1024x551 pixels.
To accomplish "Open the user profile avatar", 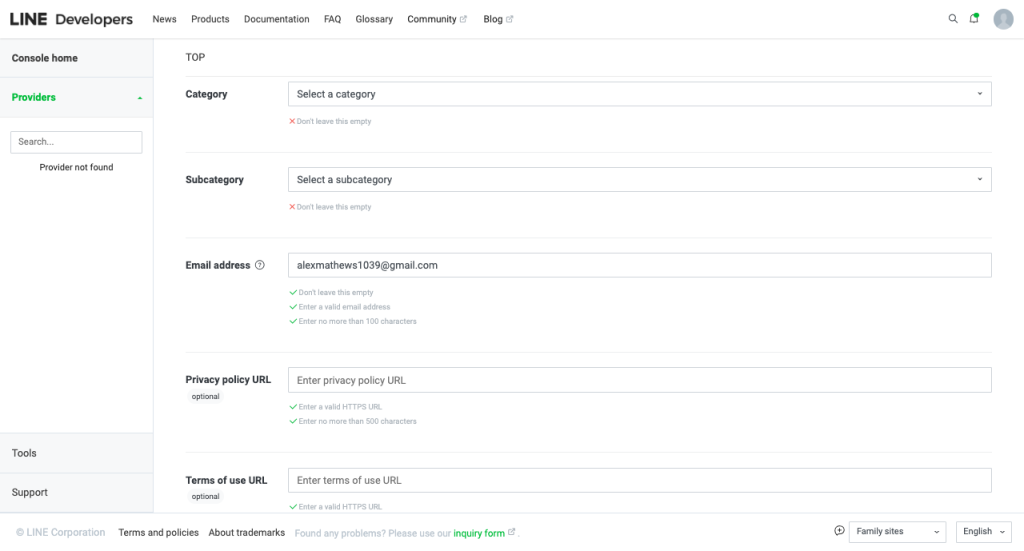I will [1003, 19].
